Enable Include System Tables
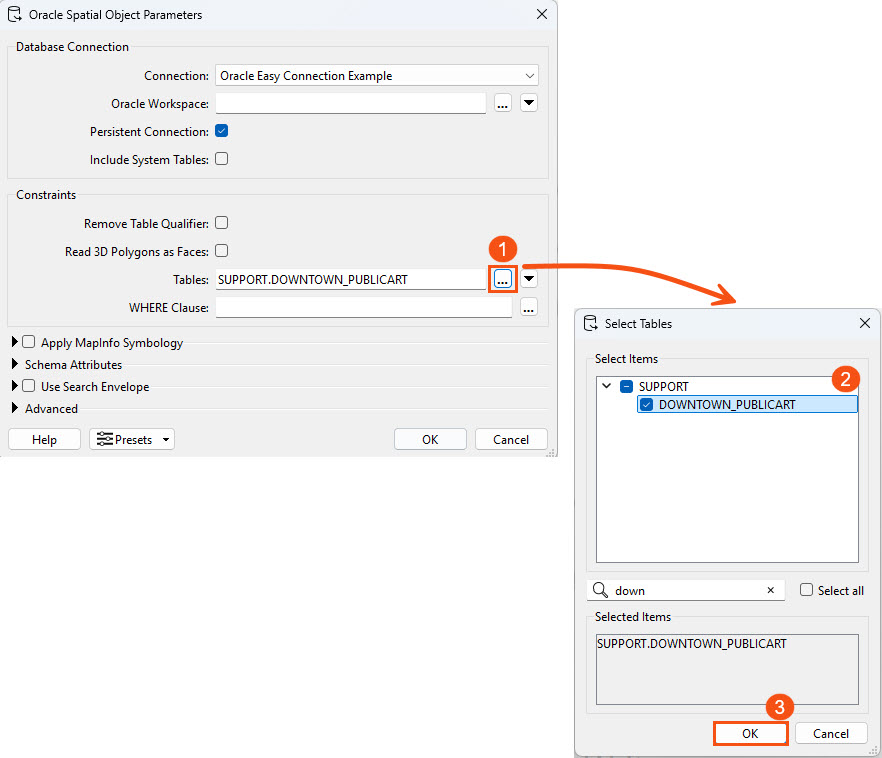Viewport: 882px width, 758px height. click(x=221, y=158)
